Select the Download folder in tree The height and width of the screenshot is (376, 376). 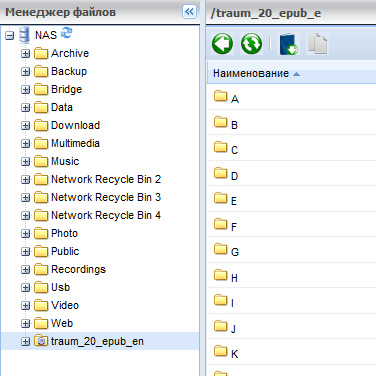[75, 125]
